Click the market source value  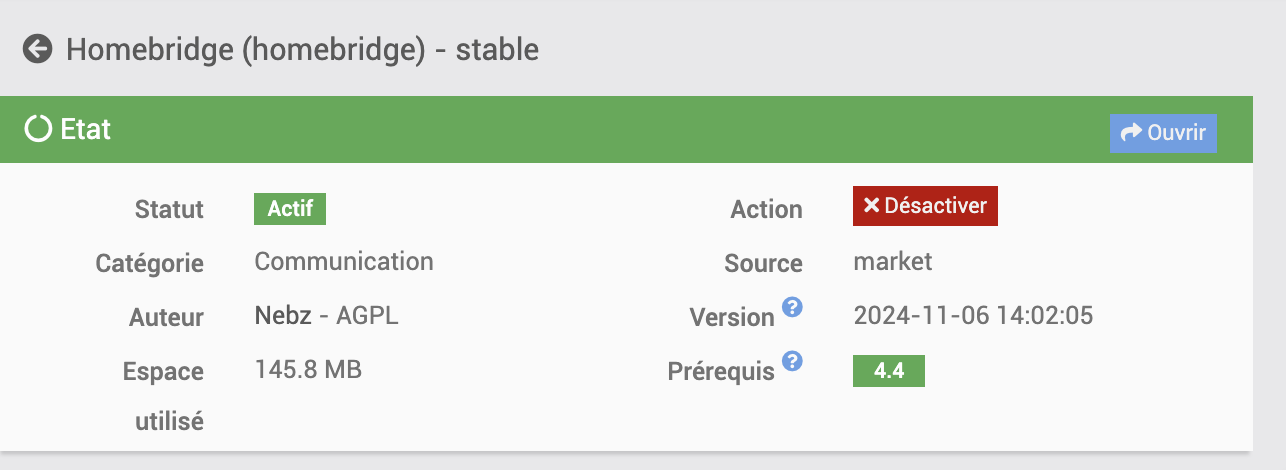[x=892, y=262]
